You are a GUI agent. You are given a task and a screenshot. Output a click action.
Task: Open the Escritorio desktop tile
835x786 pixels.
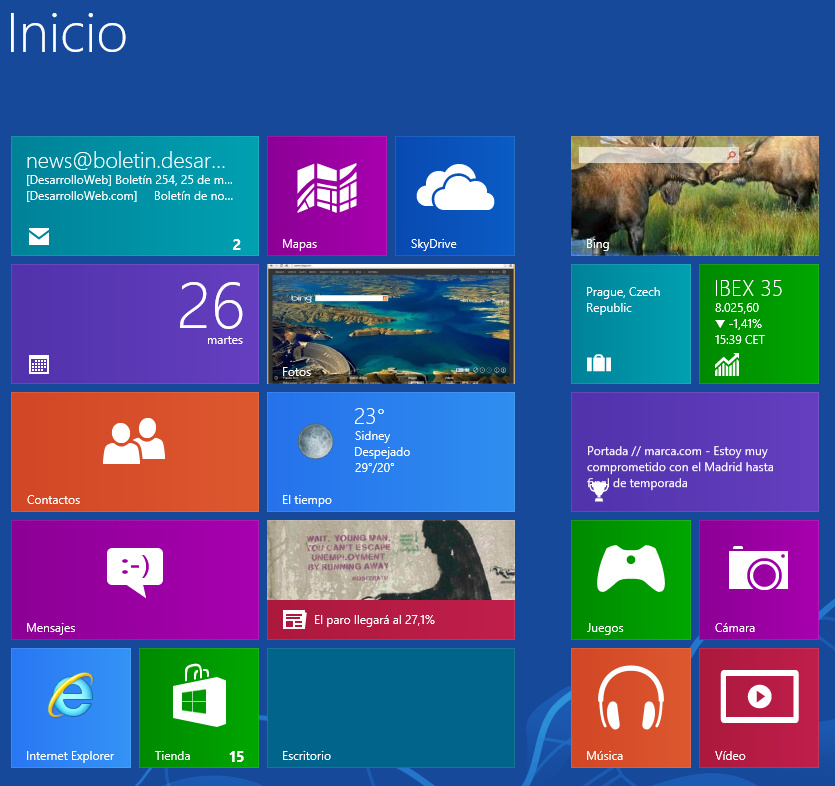coord(391,708)
